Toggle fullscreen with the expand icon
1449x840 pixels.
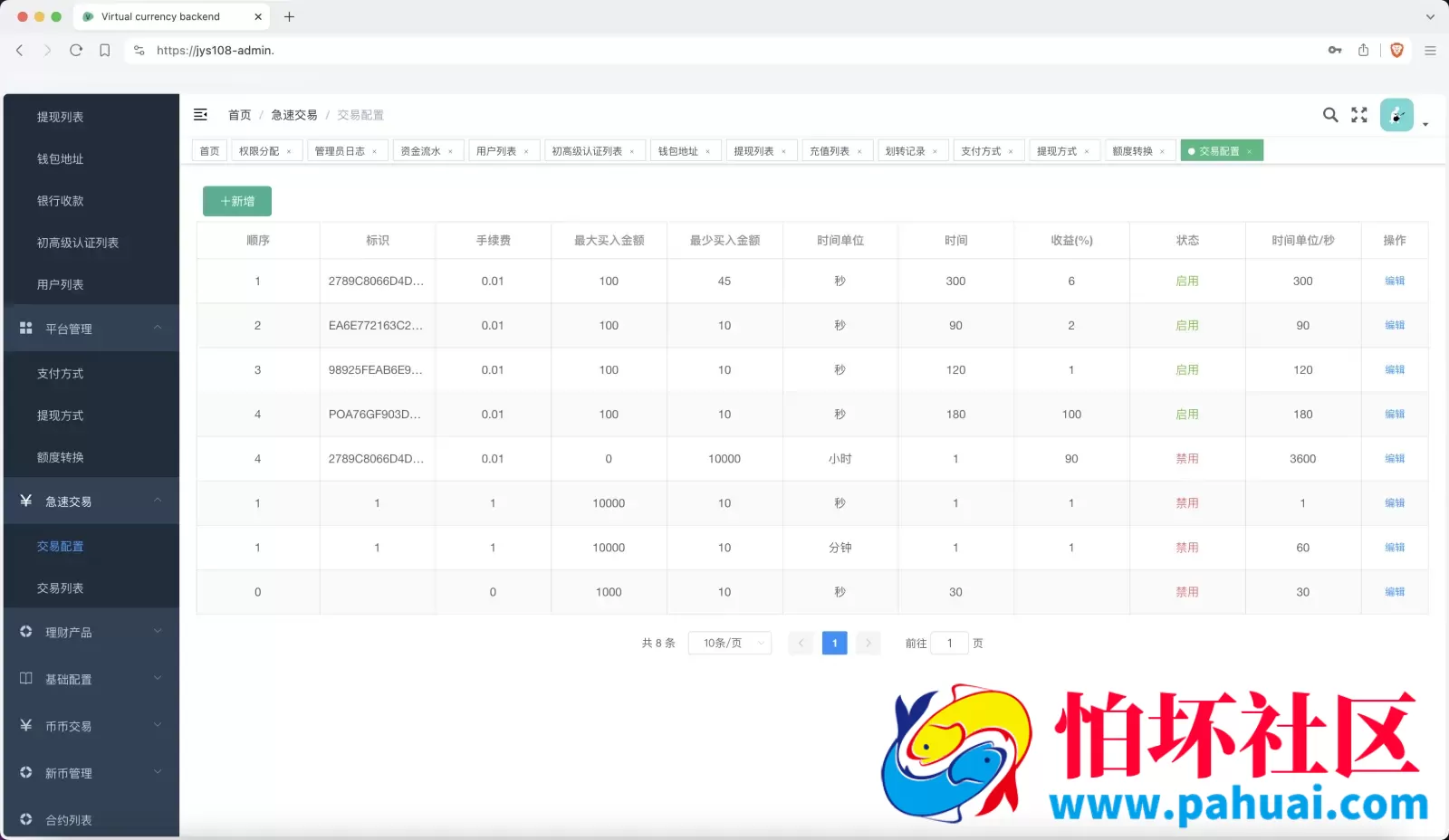(x=1359, y=115)
